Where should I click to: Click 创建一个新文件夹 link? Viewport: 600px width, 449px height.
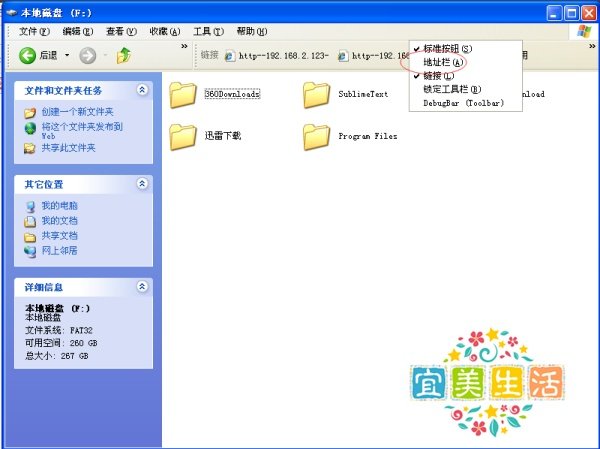[78, 112]
